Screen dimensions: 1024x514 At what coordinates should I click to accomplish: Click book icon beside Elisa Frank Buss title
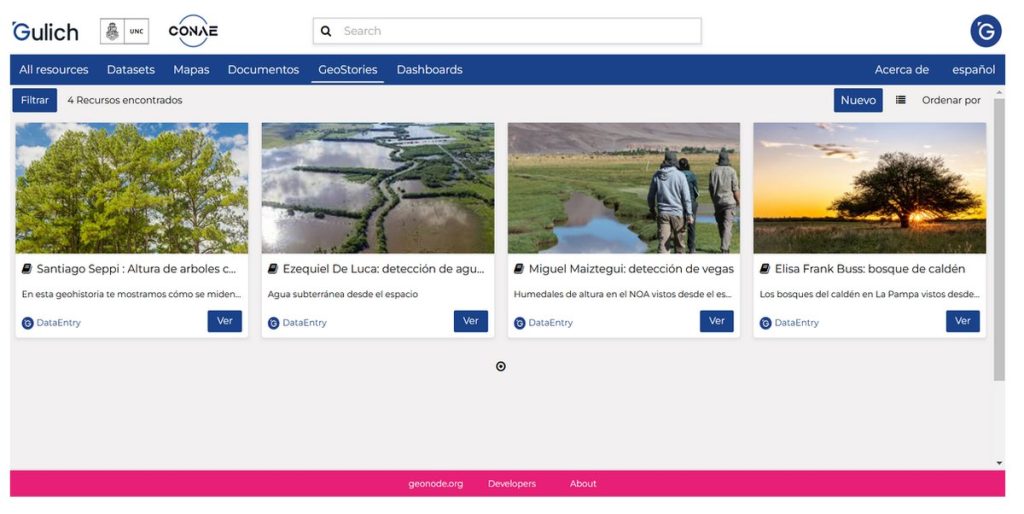click(x=765, y=268)
